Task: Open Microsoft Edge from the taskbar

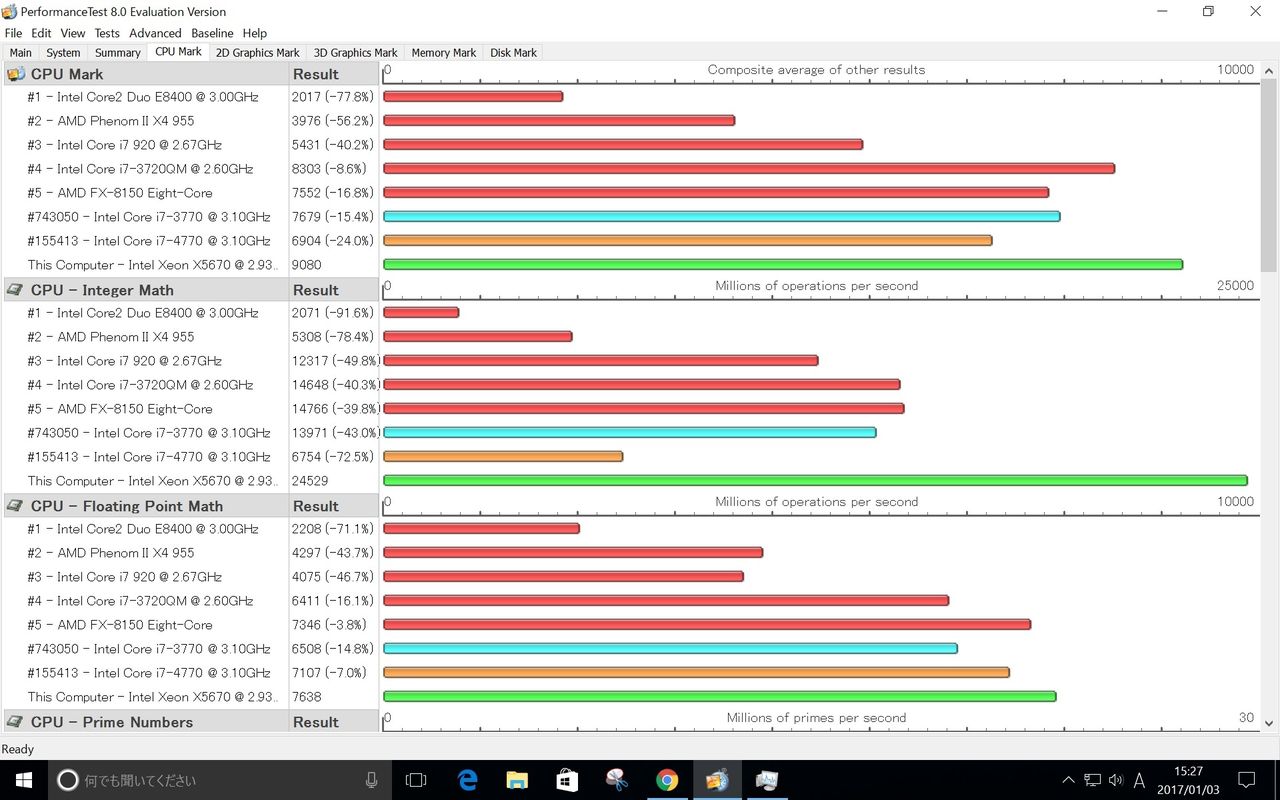Action: [466, 780]
